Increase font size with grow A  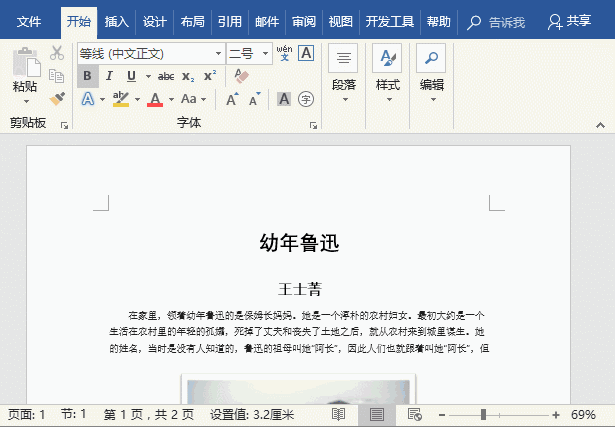pyautogui.click(x=232, y=99)
